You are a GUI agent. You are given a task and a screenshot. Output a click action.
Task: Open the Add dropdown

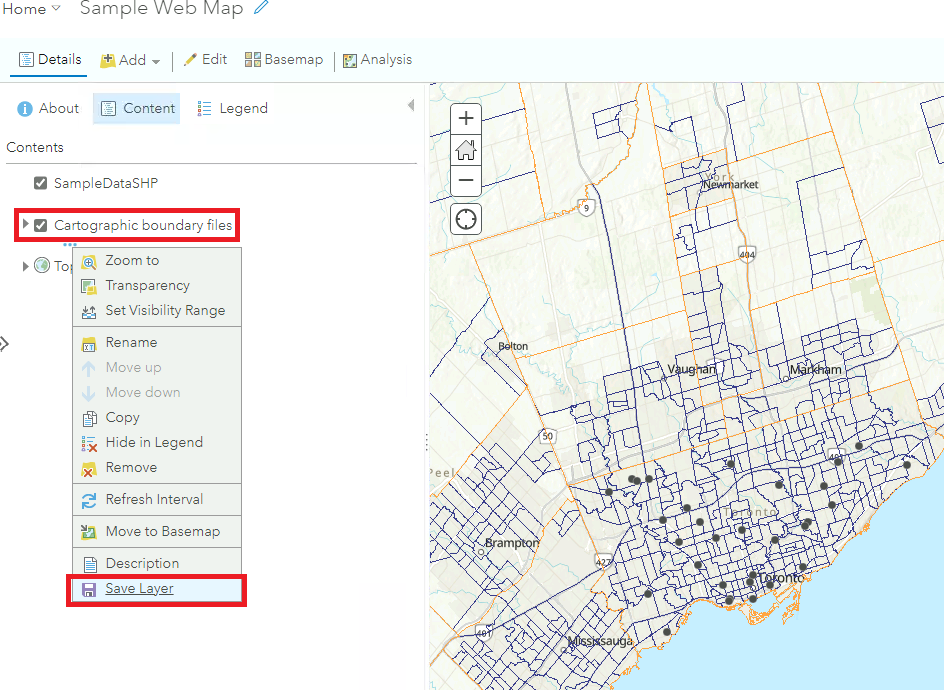(x=129, y=59)
